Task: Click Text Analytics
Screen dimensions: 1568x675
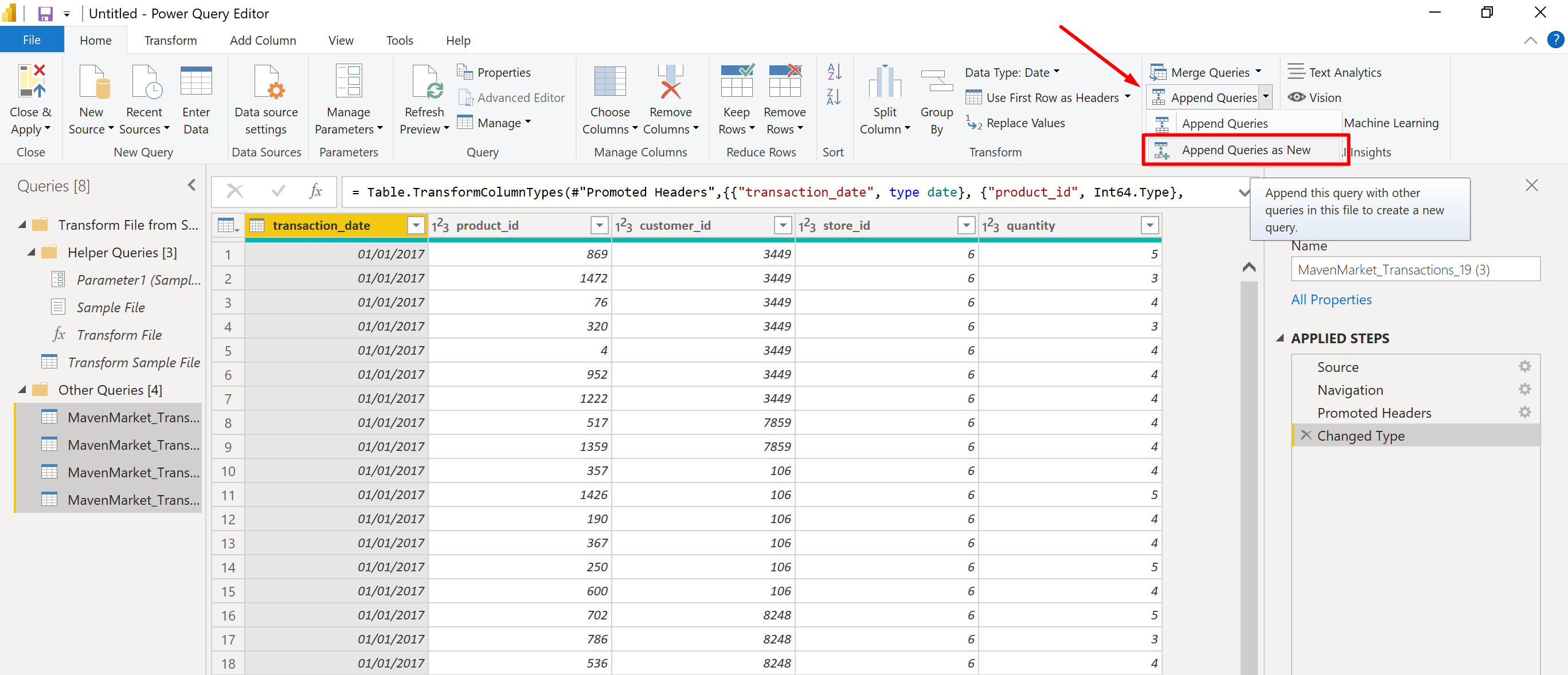Action: pos(1334,72)
